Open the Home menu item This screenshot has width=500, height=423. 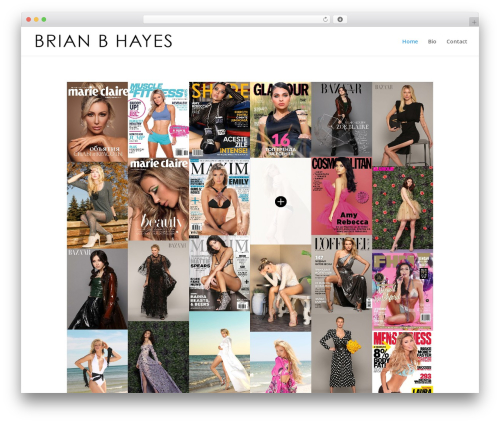tap(410, 41)
